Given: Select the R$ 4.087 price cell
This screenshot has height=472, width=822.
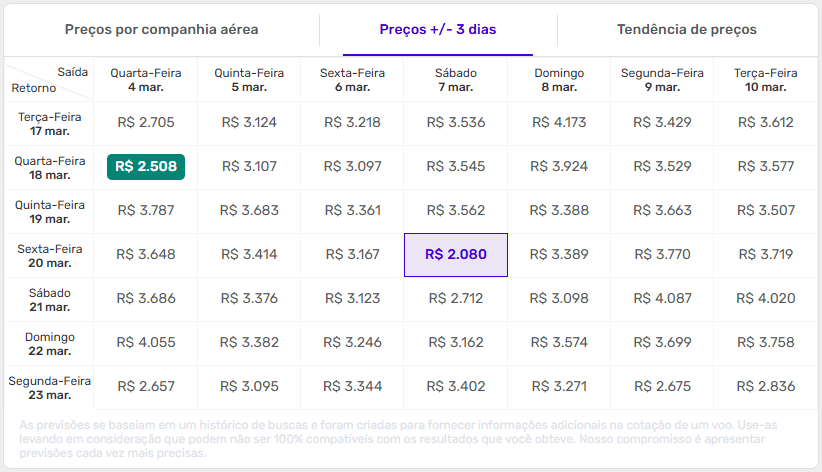Looking at the screenshot, I should pos(662,299).
